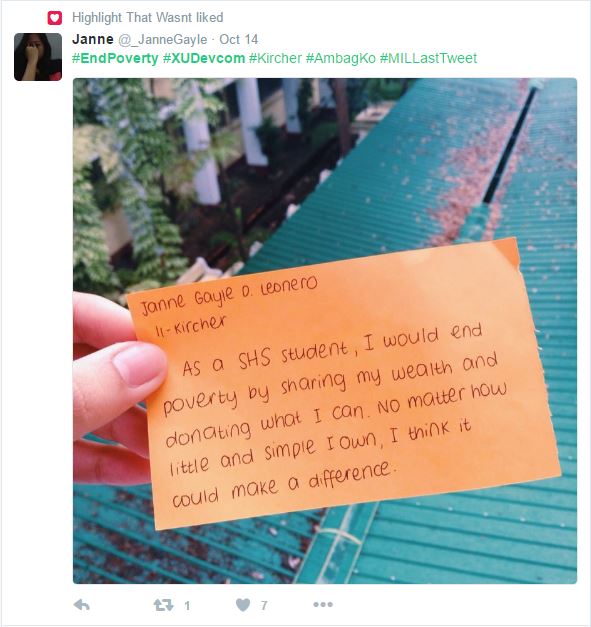This screenshot has width=591, height=627.
Task: Open the more options ellipsis menu
Action: click(323, 605)
